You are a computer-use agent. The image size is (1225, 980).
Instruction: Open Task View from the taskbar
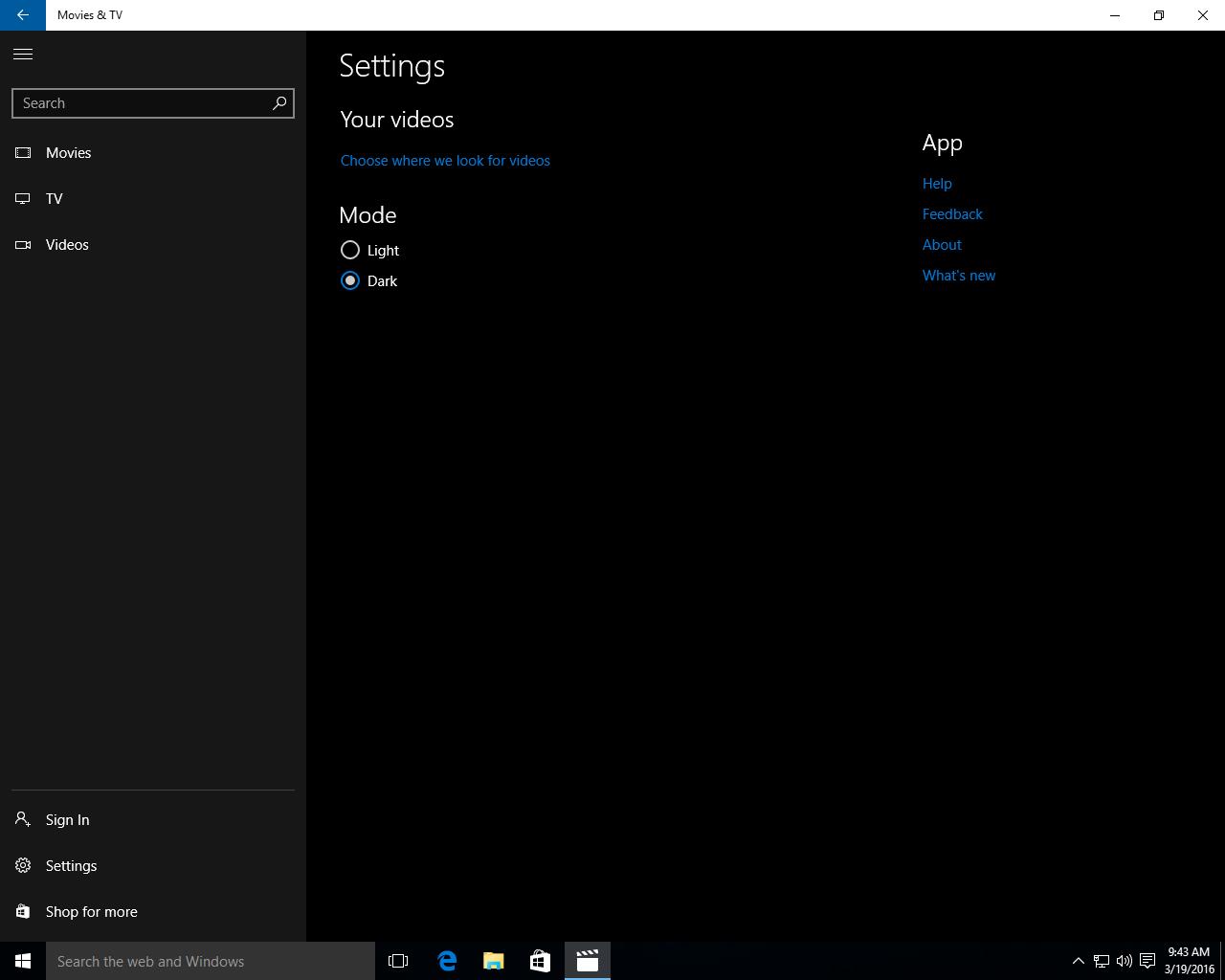[398, 961]
